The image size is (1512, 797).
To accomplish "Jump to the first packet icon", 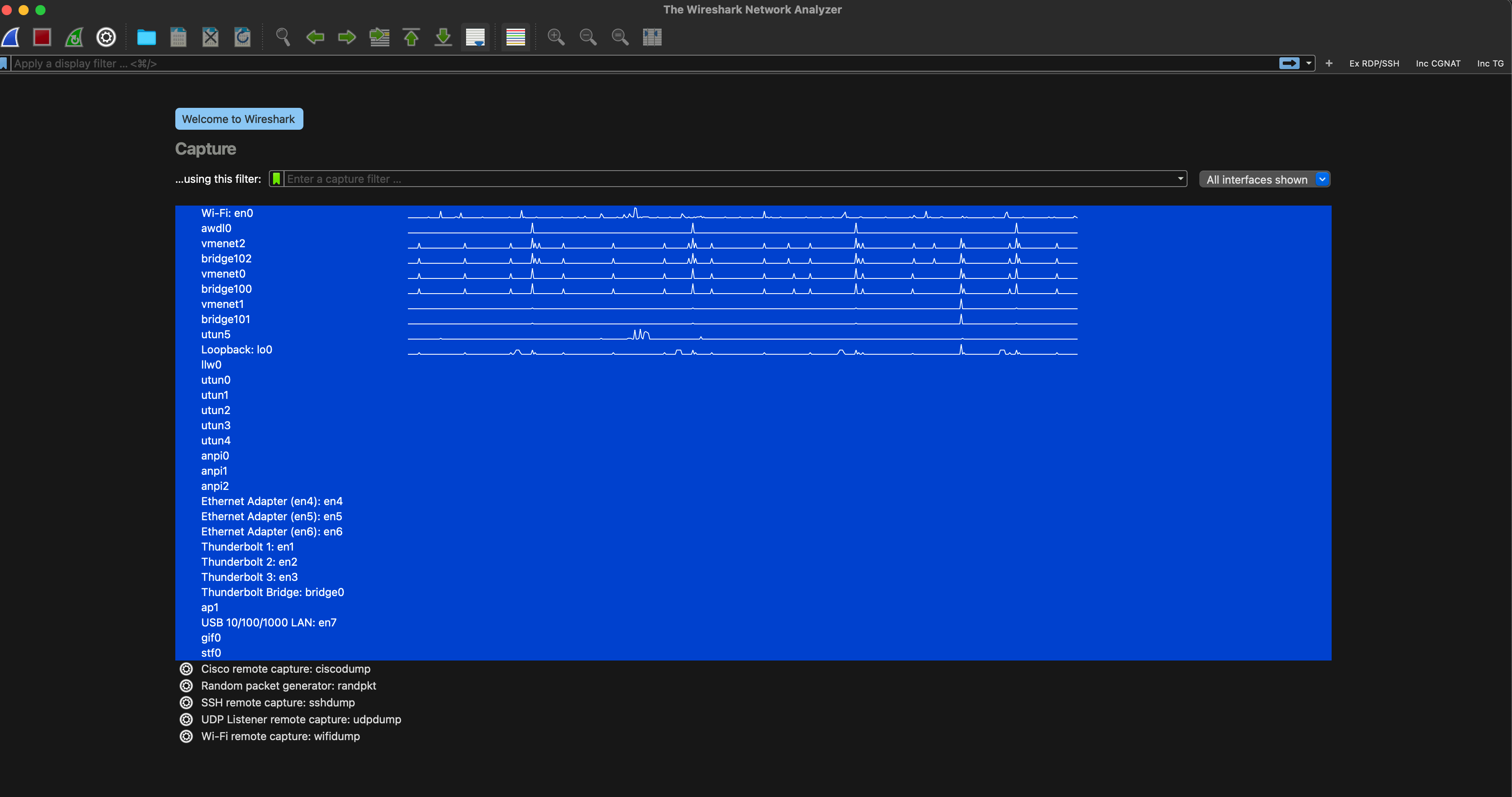I will point(411,37).
